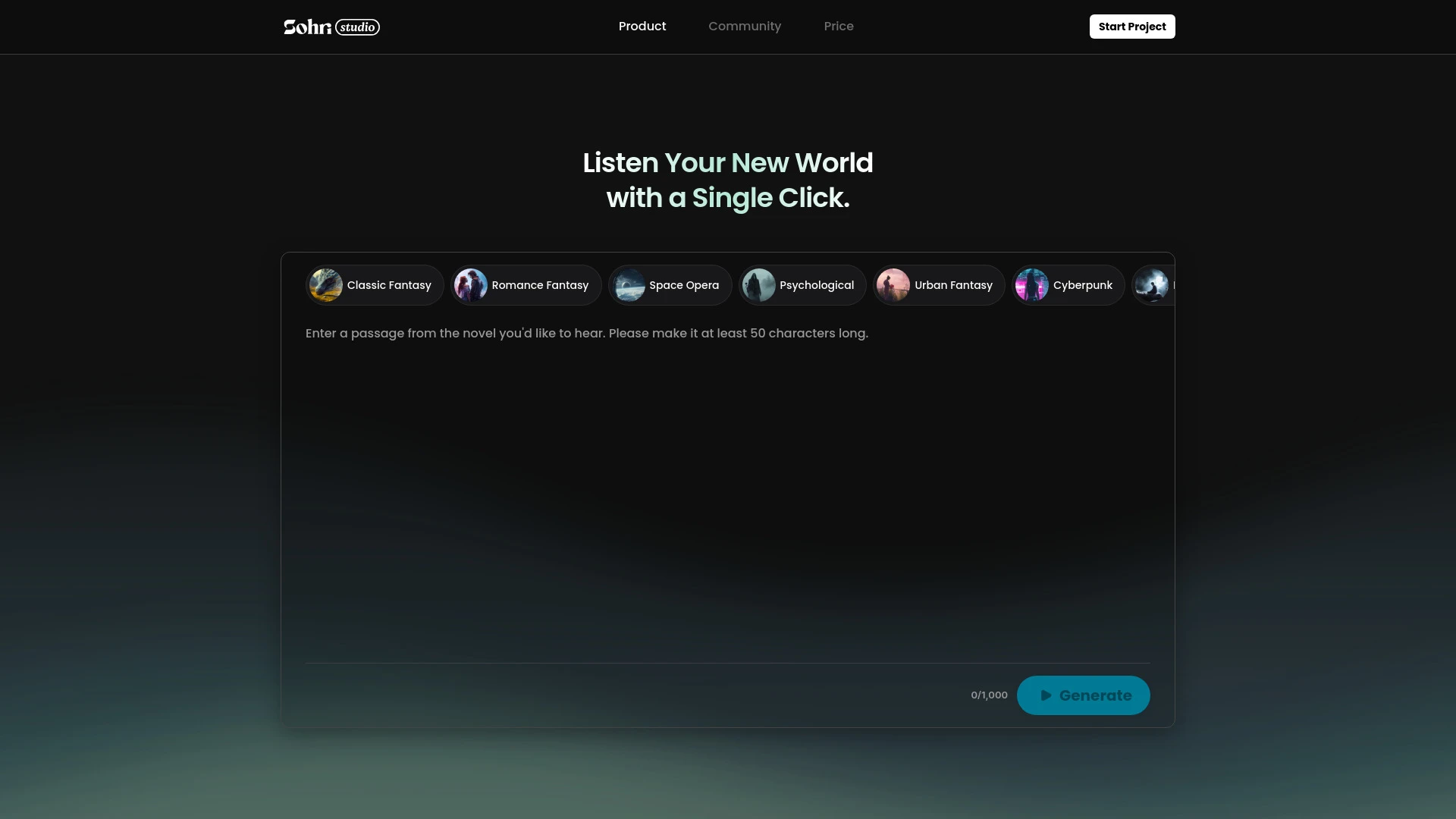Choose the Romance Fantasy genre label
1456x819 pixels.
tap(540, 285)
